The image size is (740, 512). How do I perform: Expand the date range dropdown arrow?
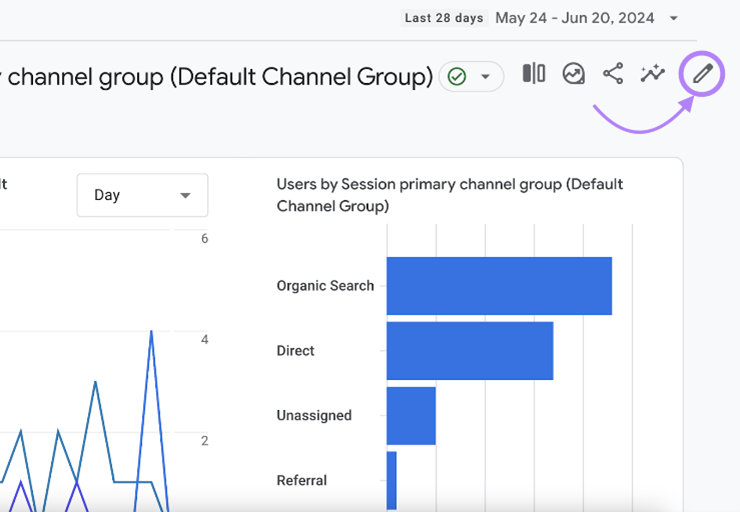(x=674, y=18)
